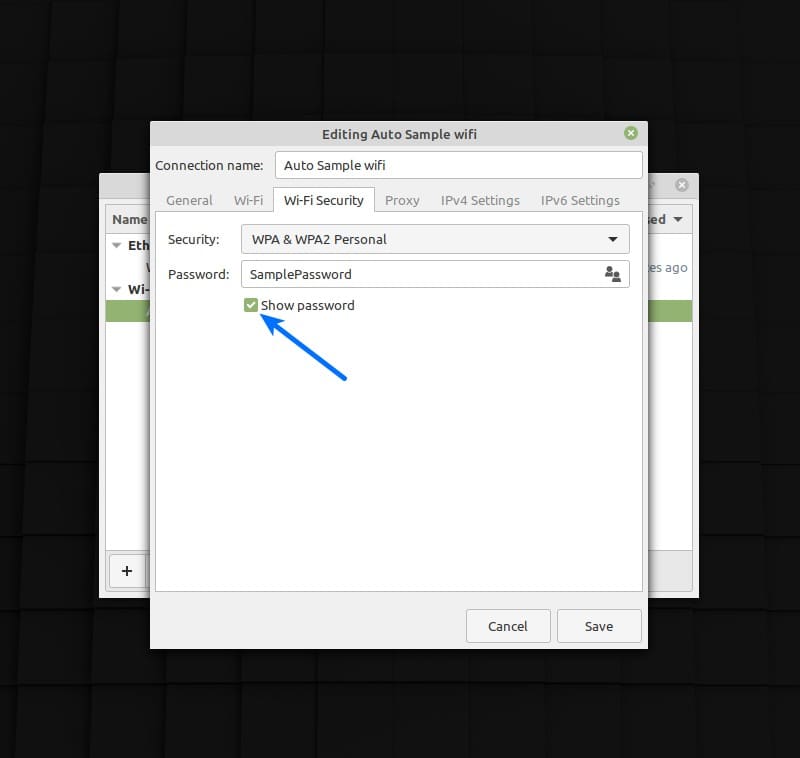Click the plus icon to add connection

click(x=127, y=571)
